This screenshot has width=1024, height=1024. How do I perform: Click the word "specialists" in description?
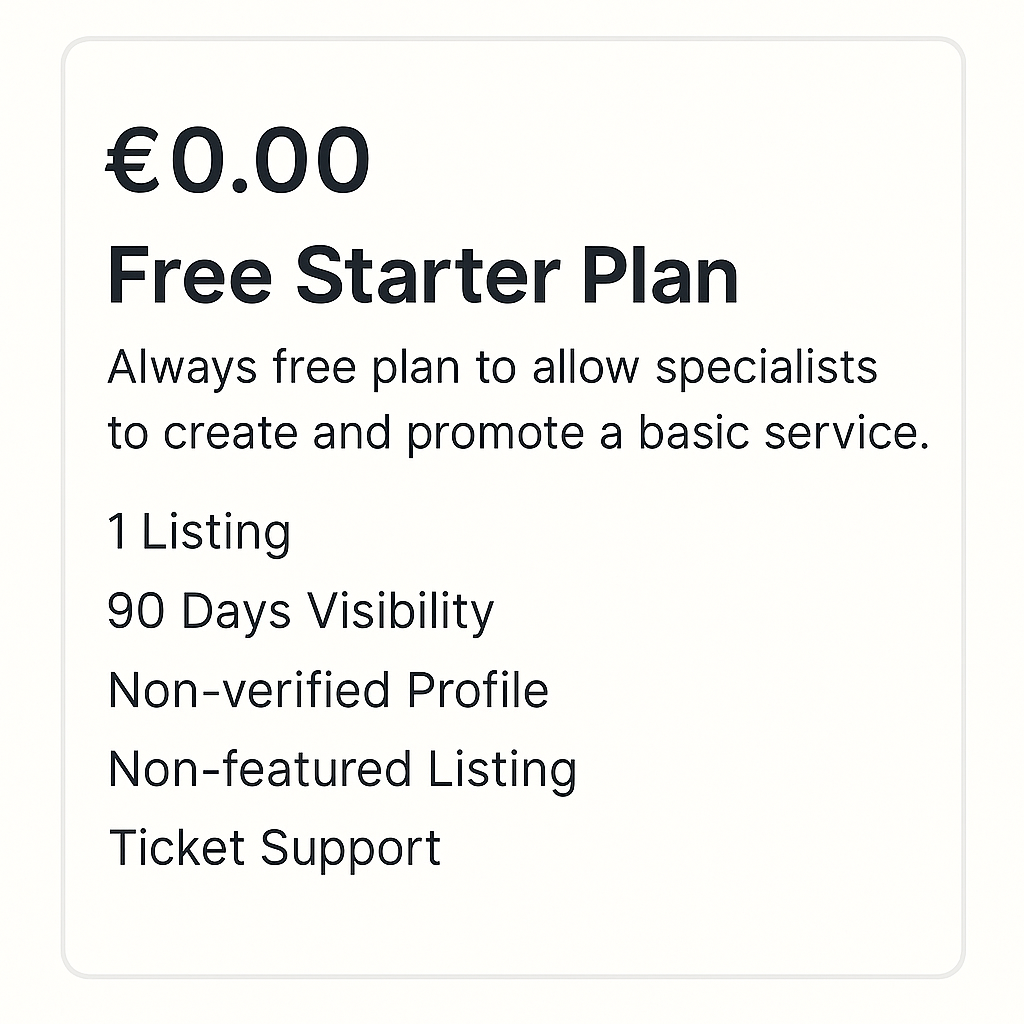coord(767,368)
